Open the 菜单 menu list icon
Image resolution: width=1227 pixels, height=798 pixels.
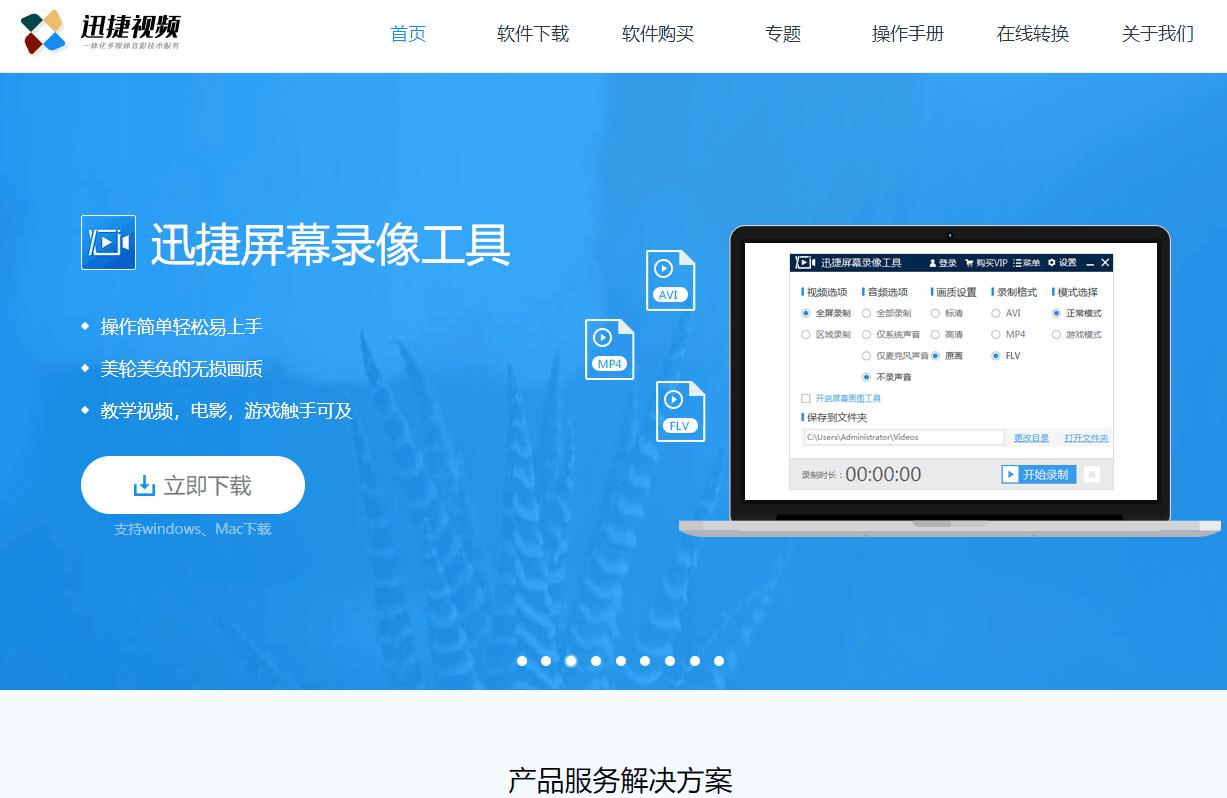(1017, 263)
